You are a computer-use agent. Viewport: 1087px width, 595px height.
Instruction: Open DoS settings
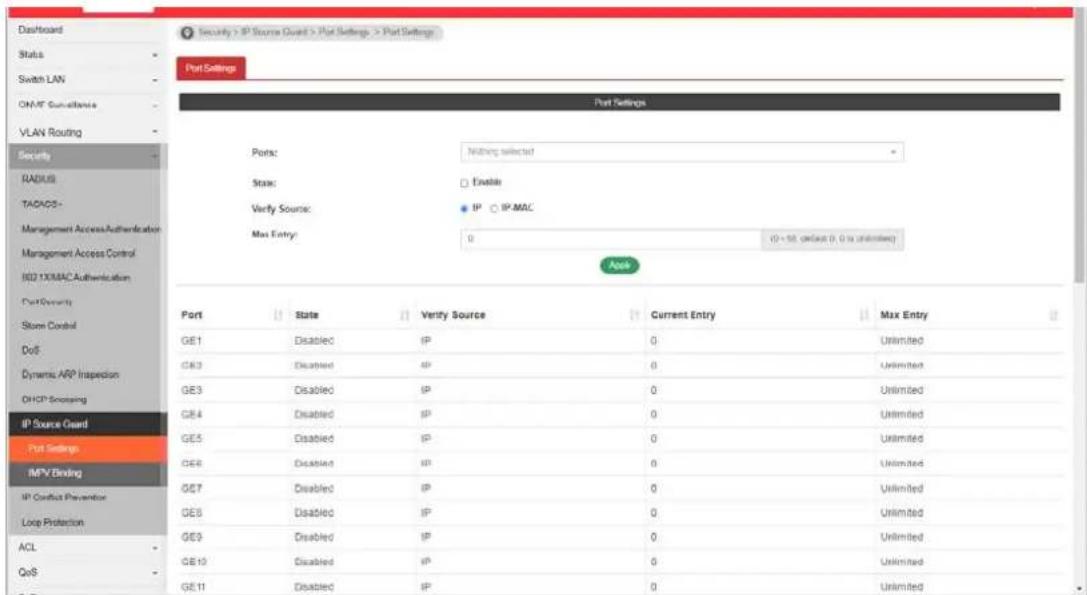click(31, 350)
